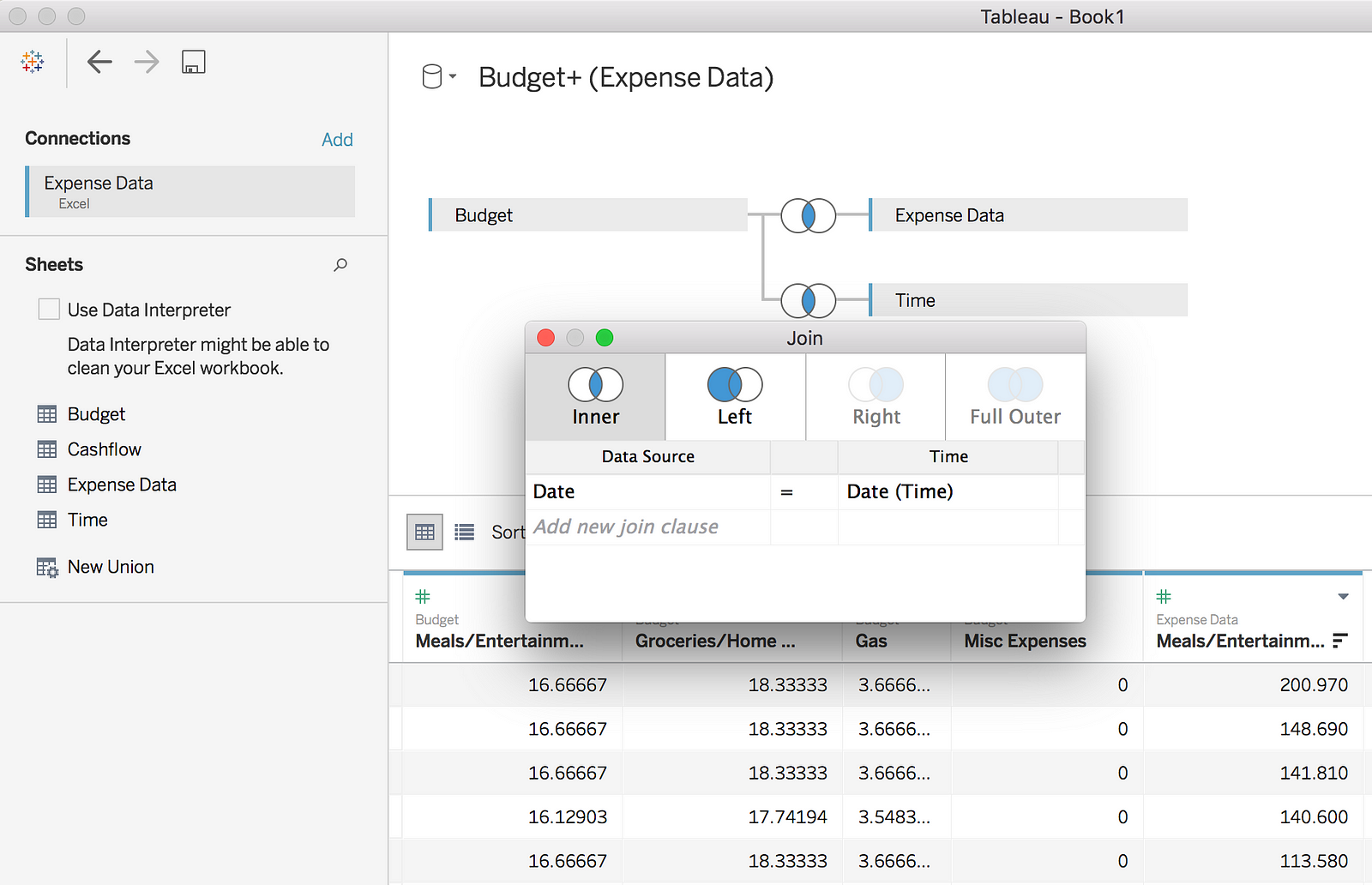Go back with the left arrow
This screenshot has width=1372, height=885.
99,62
